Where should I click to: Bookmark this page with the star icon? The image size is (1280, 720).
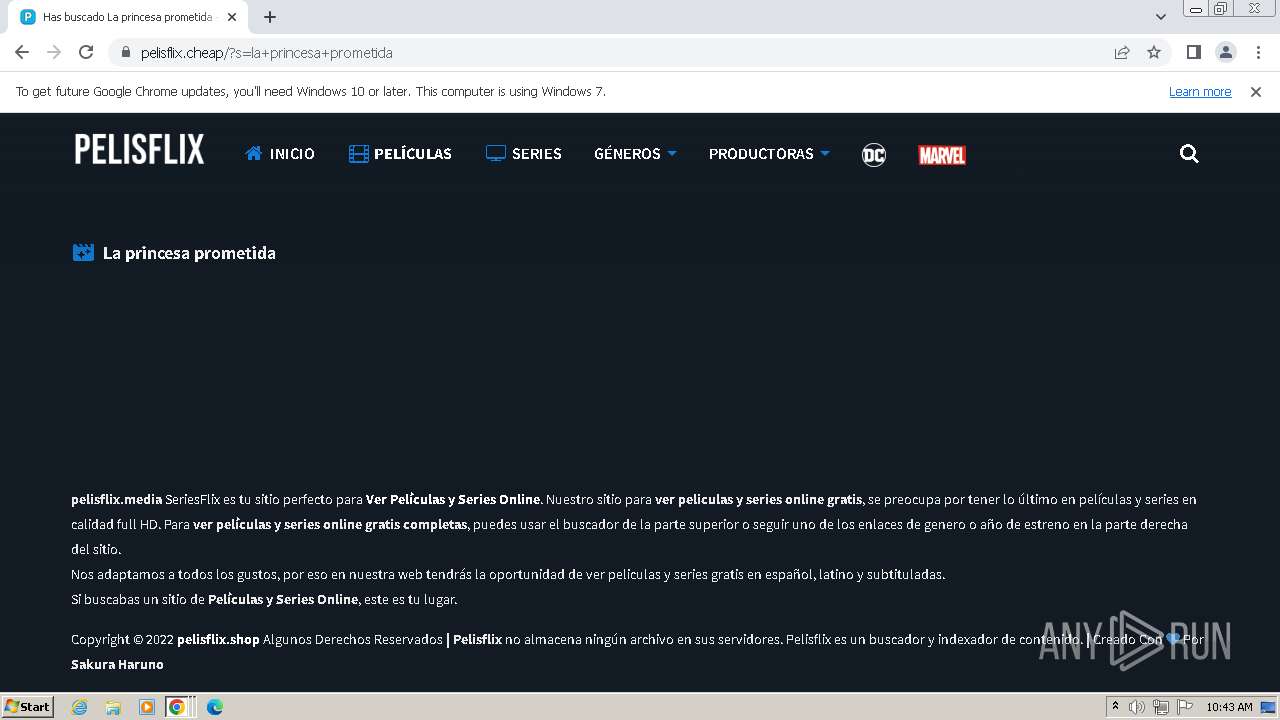(1154, 53)
